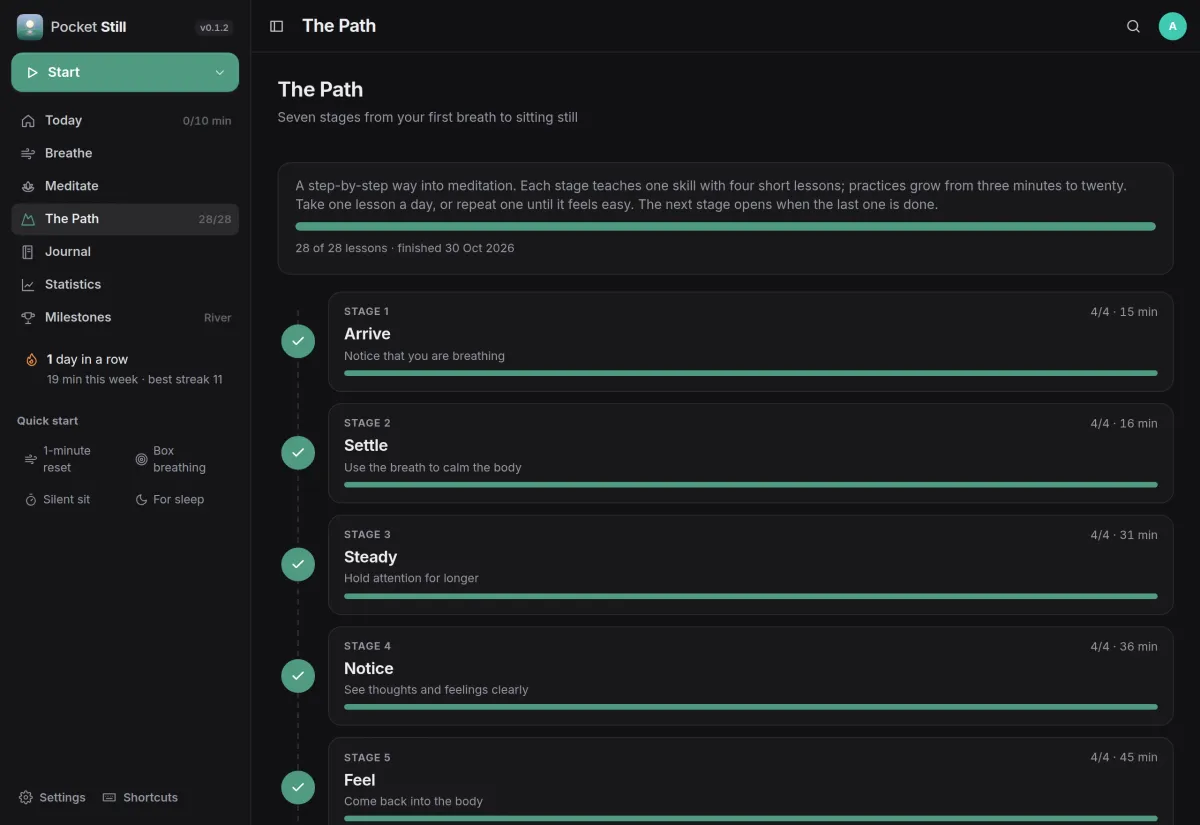The width and height of the screenshot is (1200, 825).
Task: Open search with the magnifier icon
Action: click(x=1133, y=26)
